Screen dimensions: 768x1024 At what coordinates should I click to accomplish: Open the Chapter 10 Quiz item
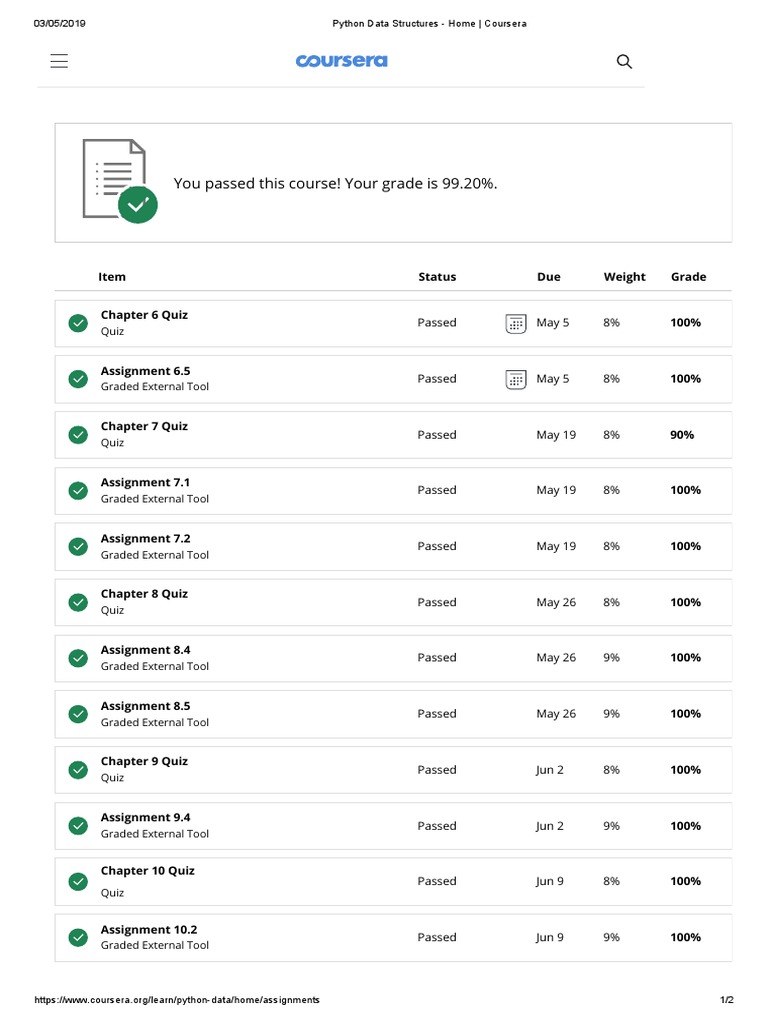(147, 871)
